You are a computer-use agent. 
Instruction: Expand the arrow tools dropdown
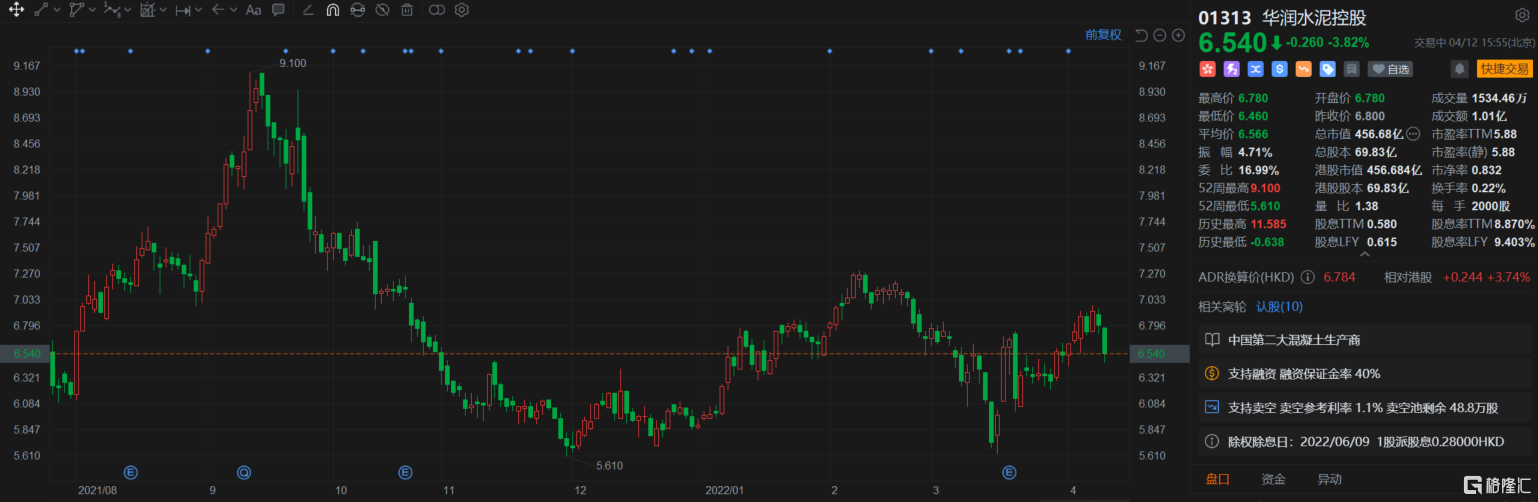[x=233, y=10]
